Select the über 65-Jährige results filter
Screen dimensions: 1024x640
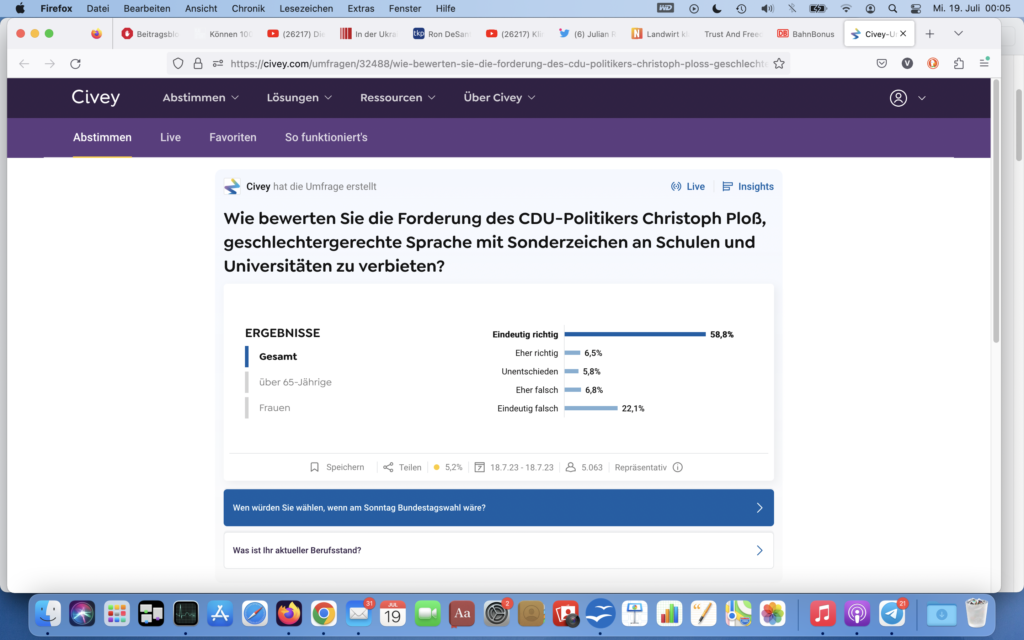295,382
